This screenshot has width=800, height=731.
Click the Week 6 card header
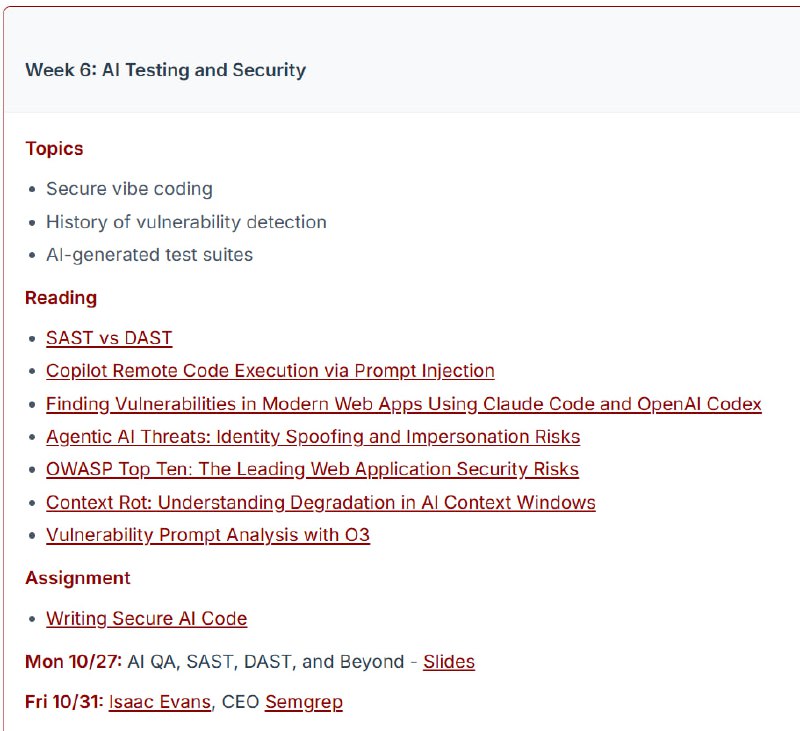point(166,70)
